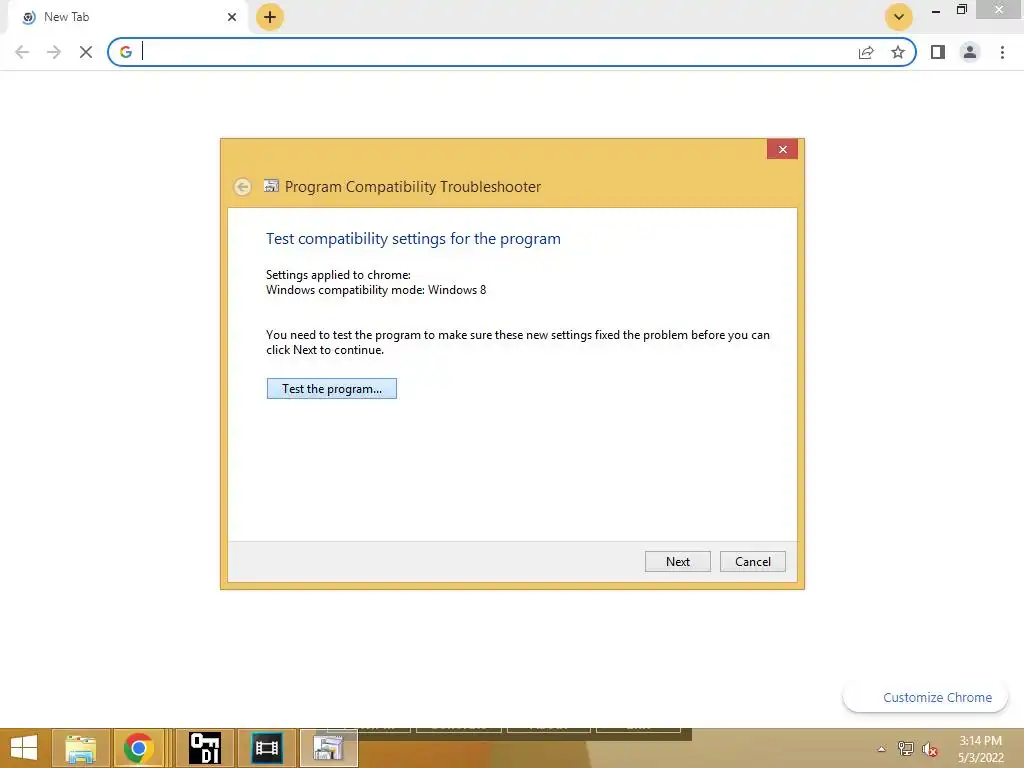Open the Chrome tab search dropdown arrow

899,17
